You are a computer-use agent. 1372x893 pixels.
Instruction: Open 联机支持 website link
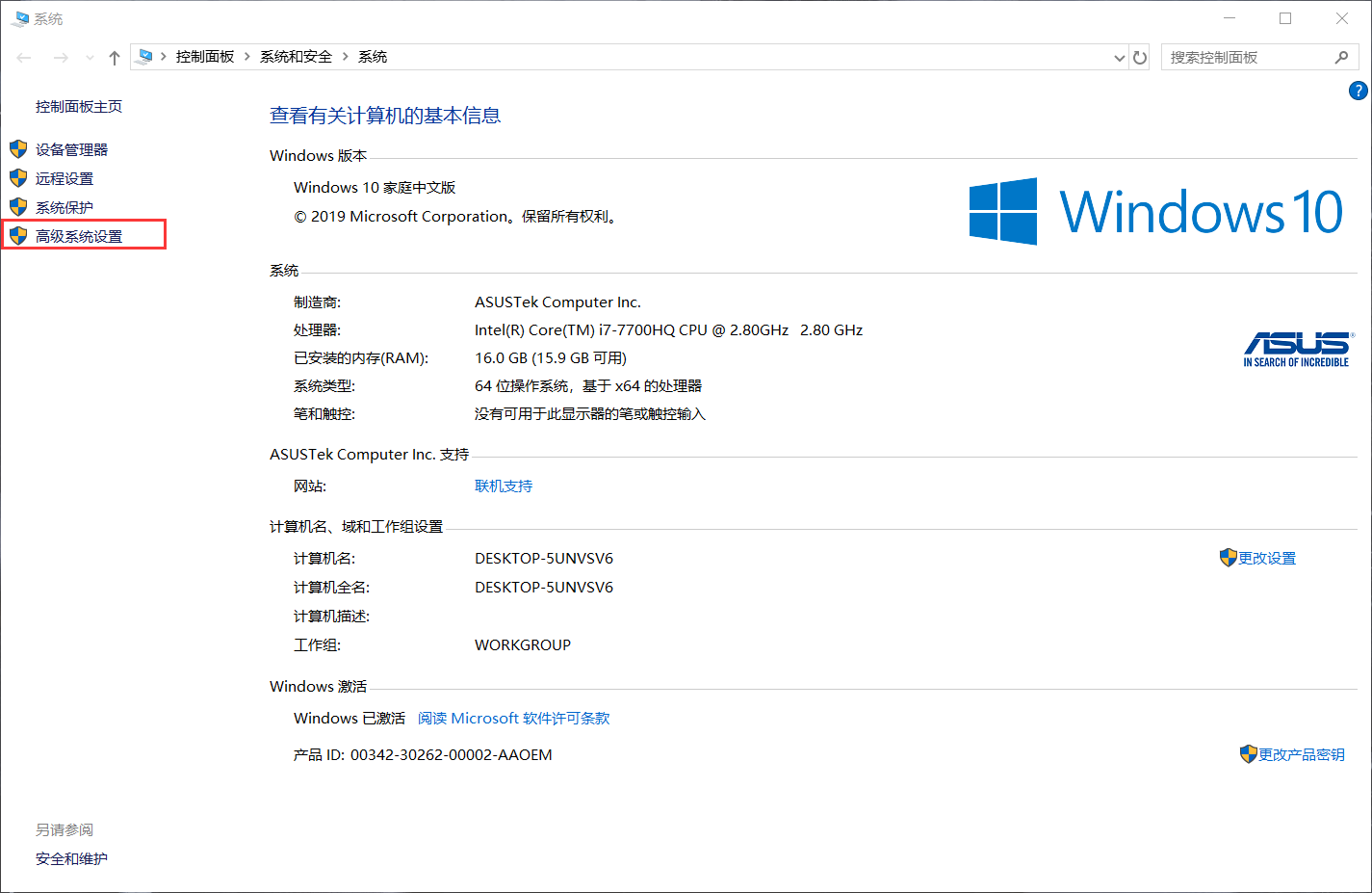(504, 486)
